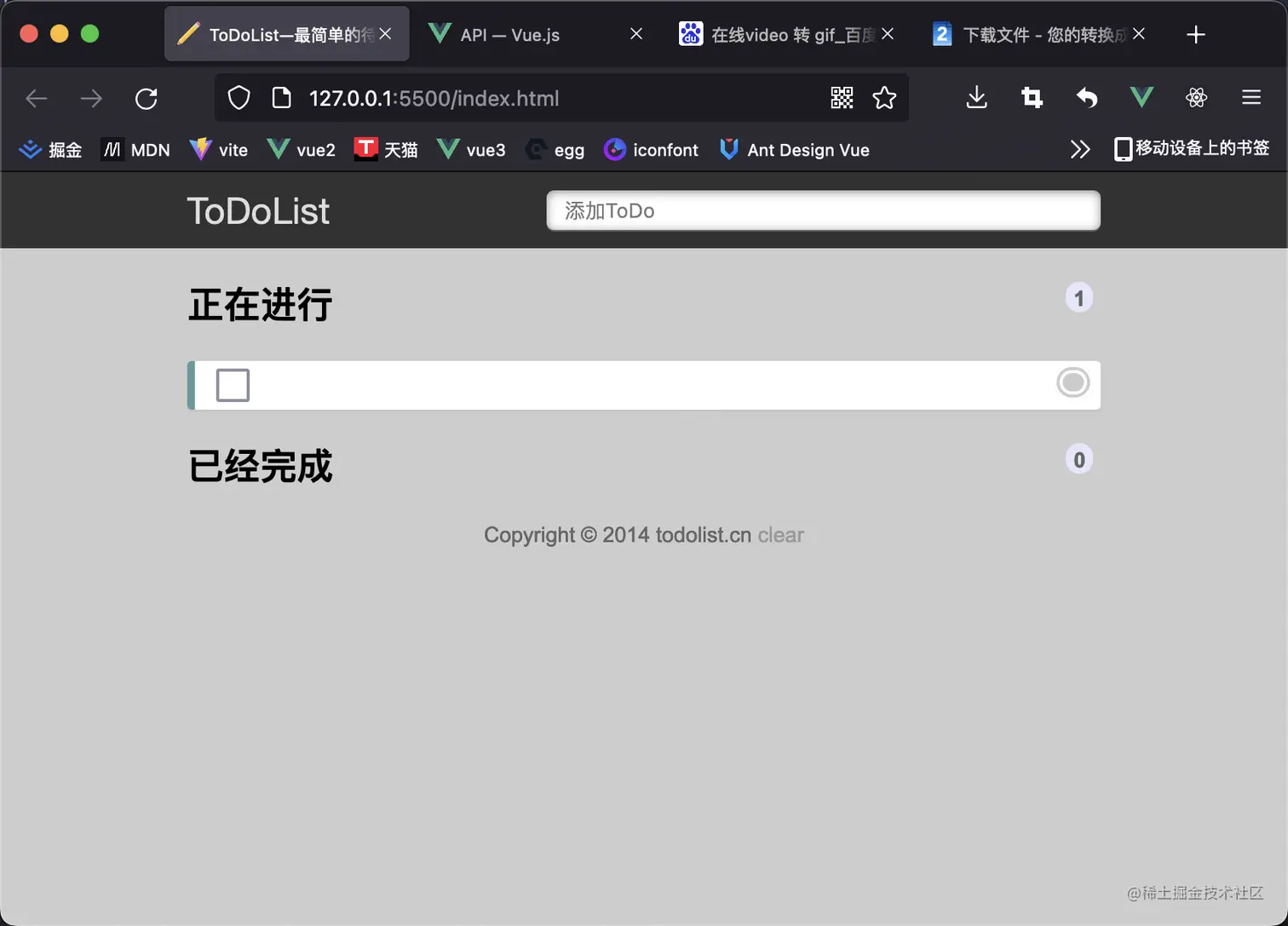This screenshot has width=1288, height=926.
Task: Open the Ant Design Vue bookmark
Action: coord(794,149)
